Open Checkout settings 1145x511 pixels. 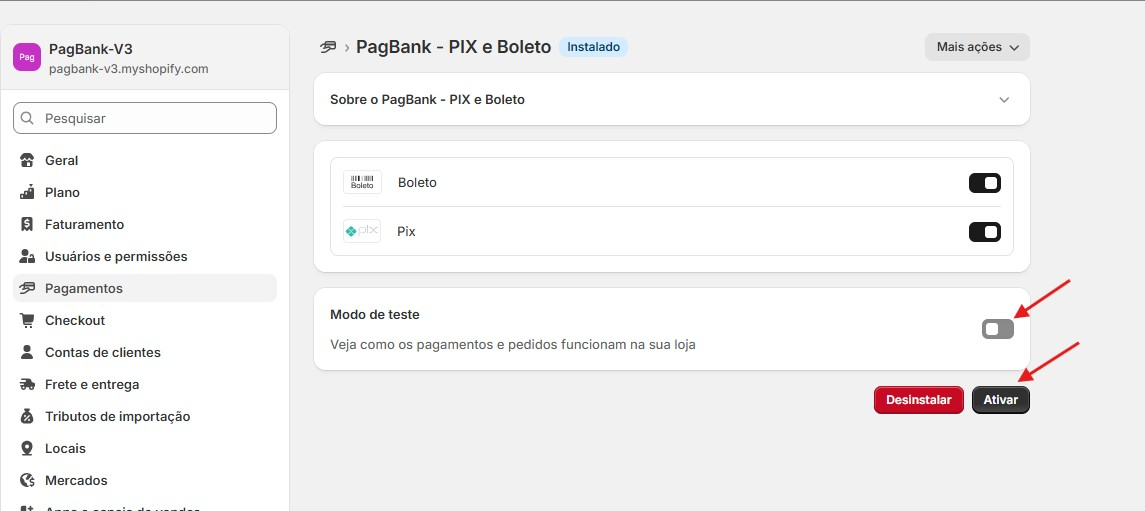click(145, 320)
